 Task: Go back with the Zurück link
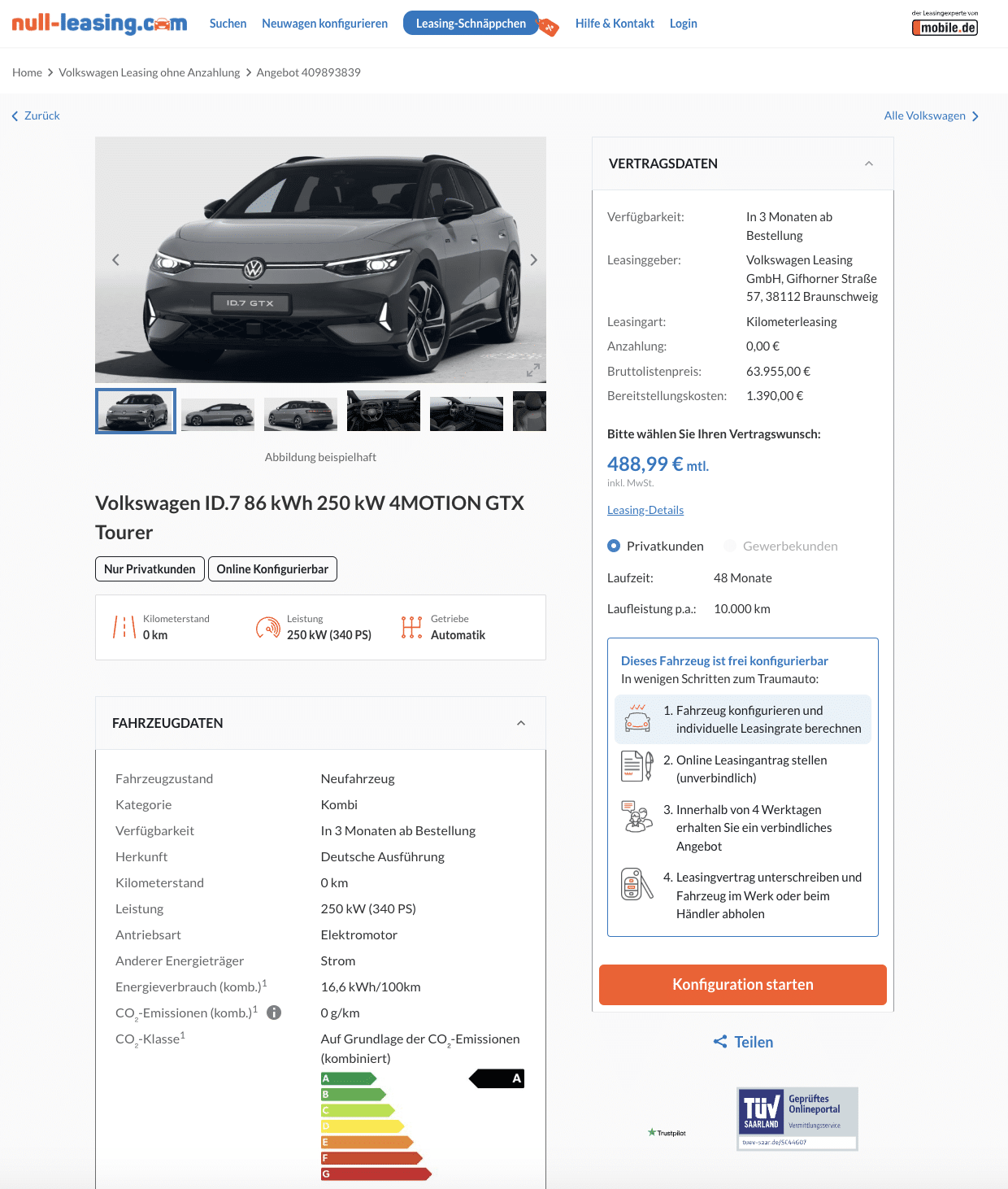click(42, 116)
